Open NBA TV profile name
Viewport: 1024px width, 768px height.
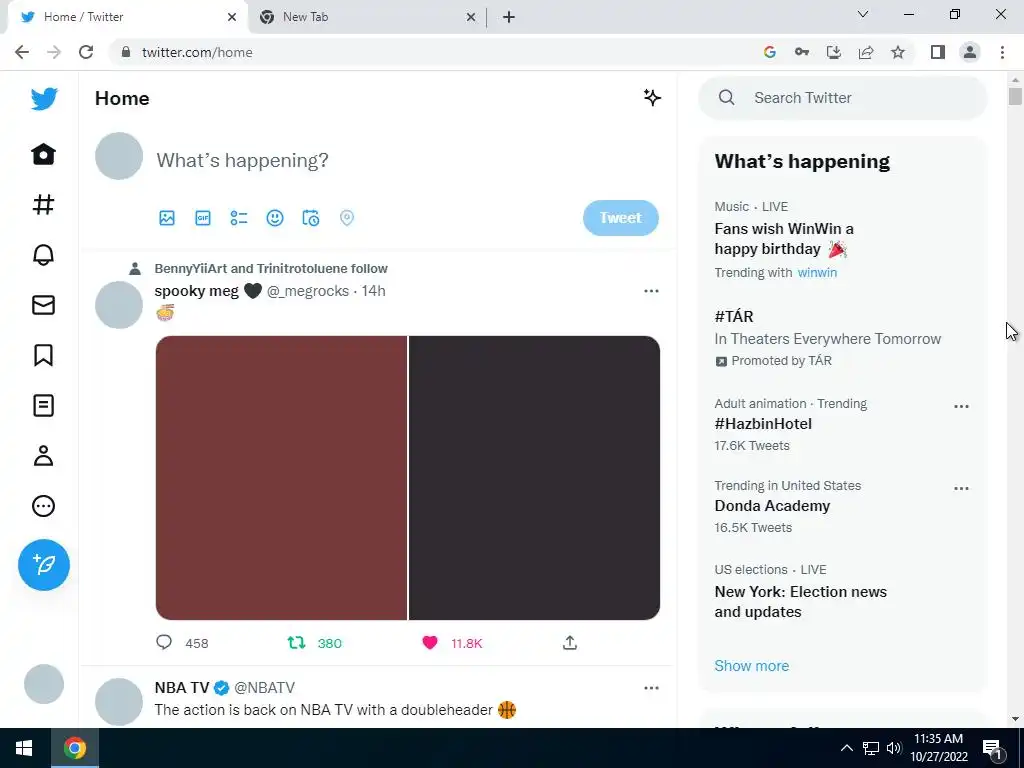(x=182, y=688)
